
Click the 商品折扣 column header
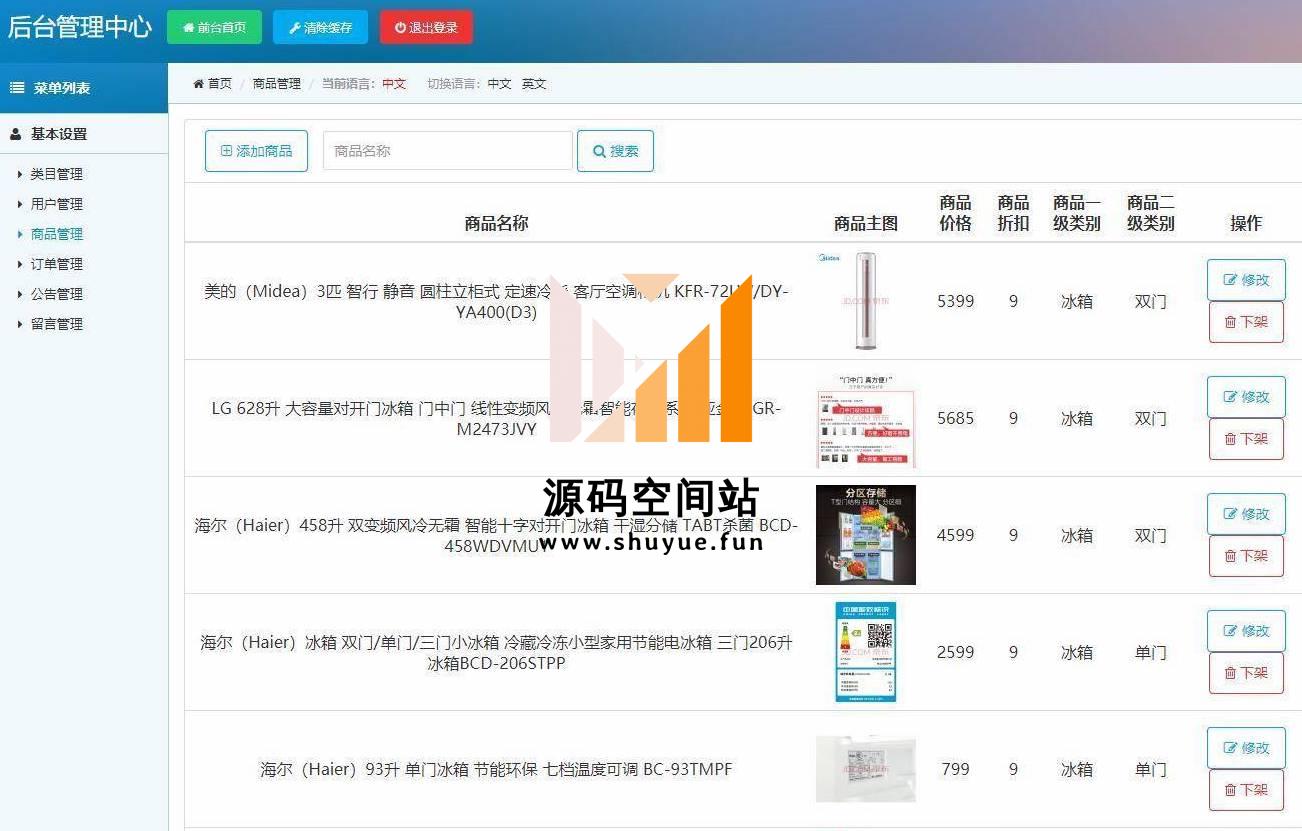1013,213
